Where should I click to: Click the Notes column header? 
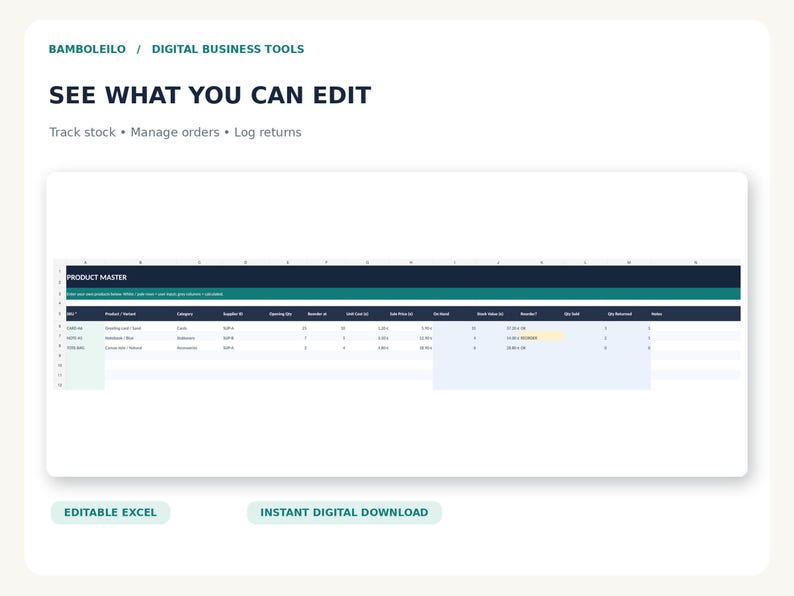tap(695, 314)
